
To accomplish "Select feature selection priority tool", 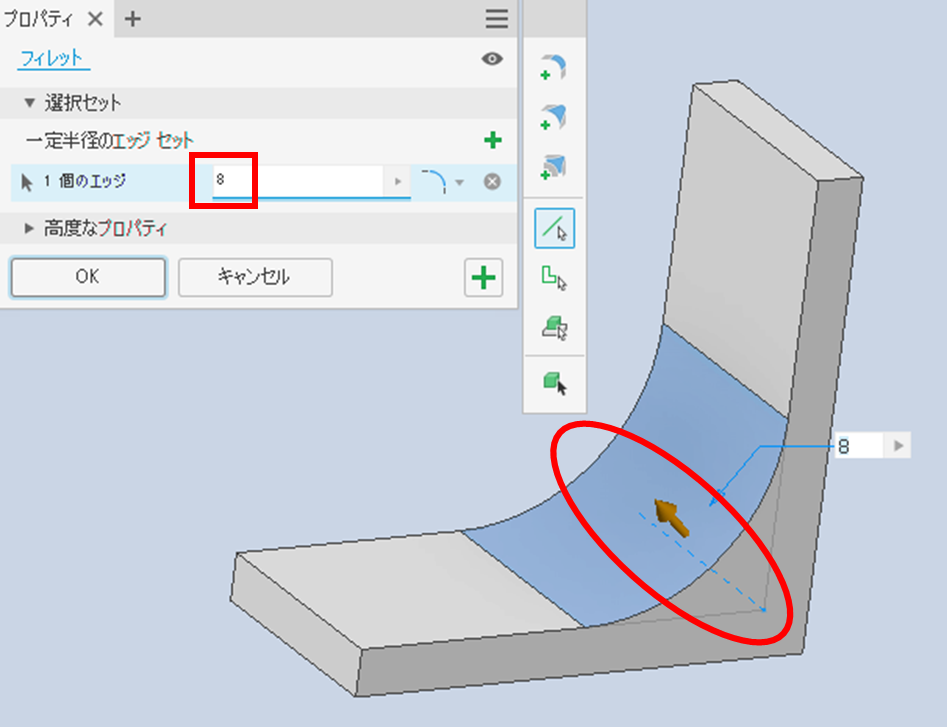I will 554,327.
